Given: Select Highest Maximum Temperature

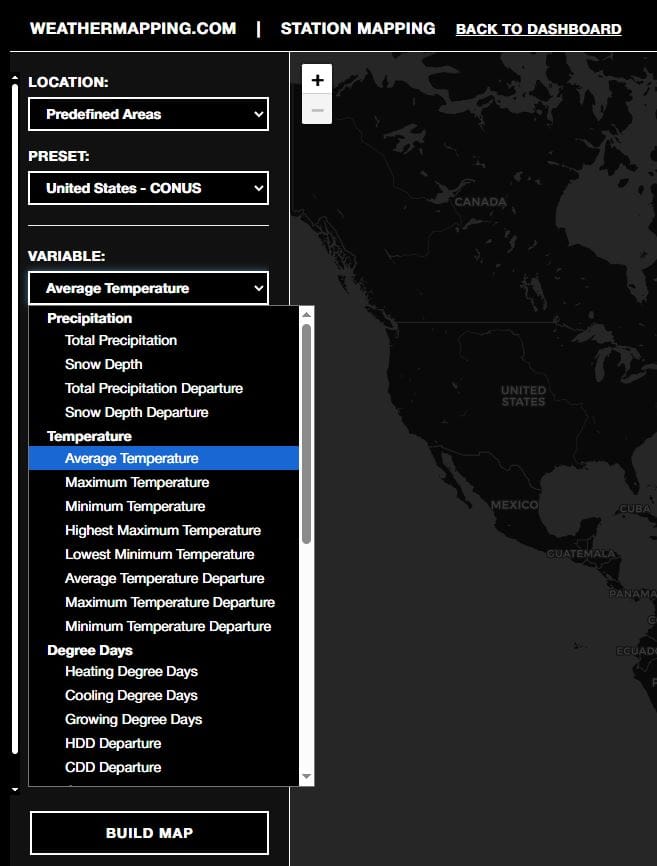Looking at the screenshot, I should coord(163,530).
